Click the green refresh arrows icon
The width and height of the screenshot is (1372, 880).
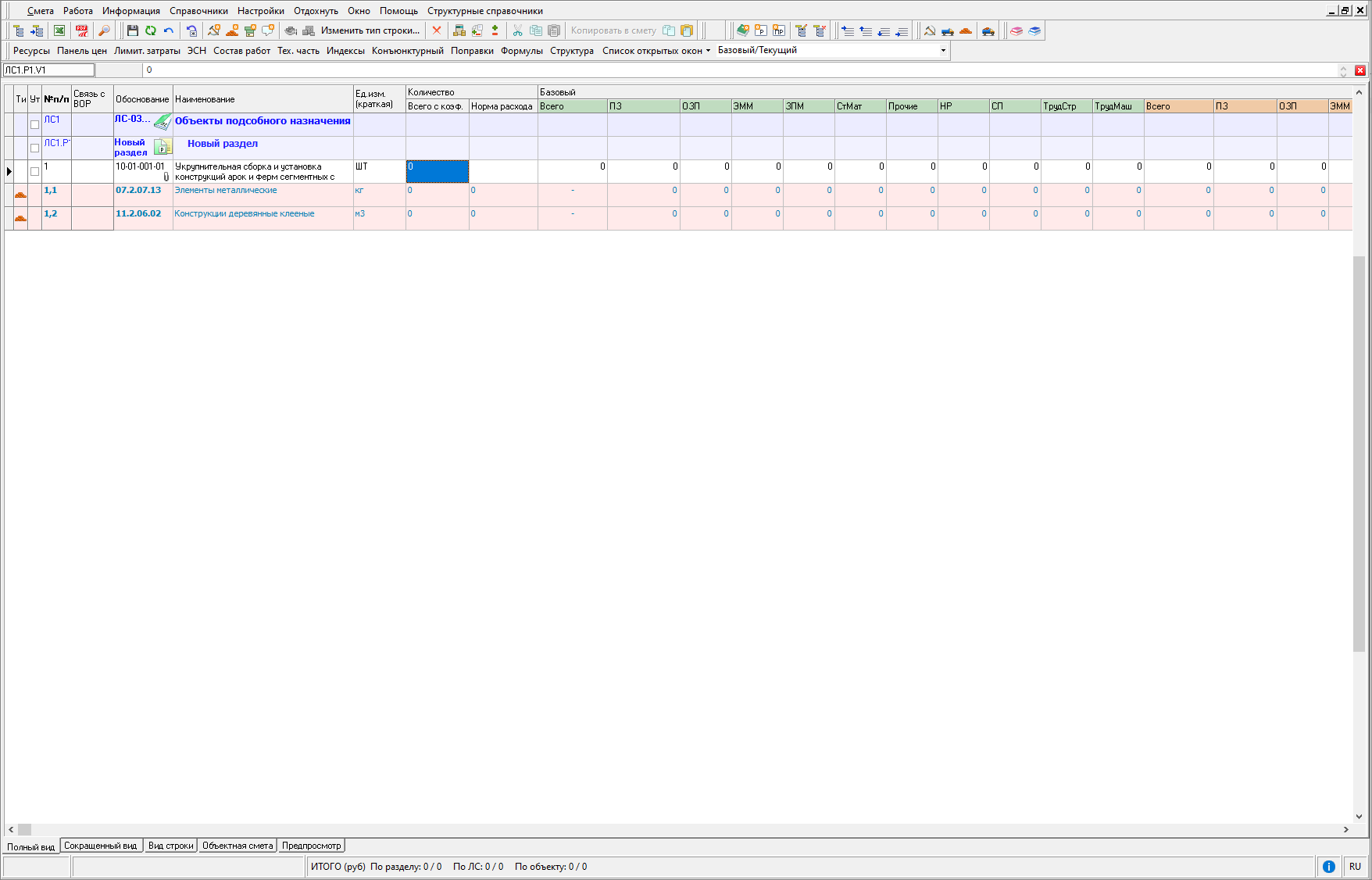point(150,30)
